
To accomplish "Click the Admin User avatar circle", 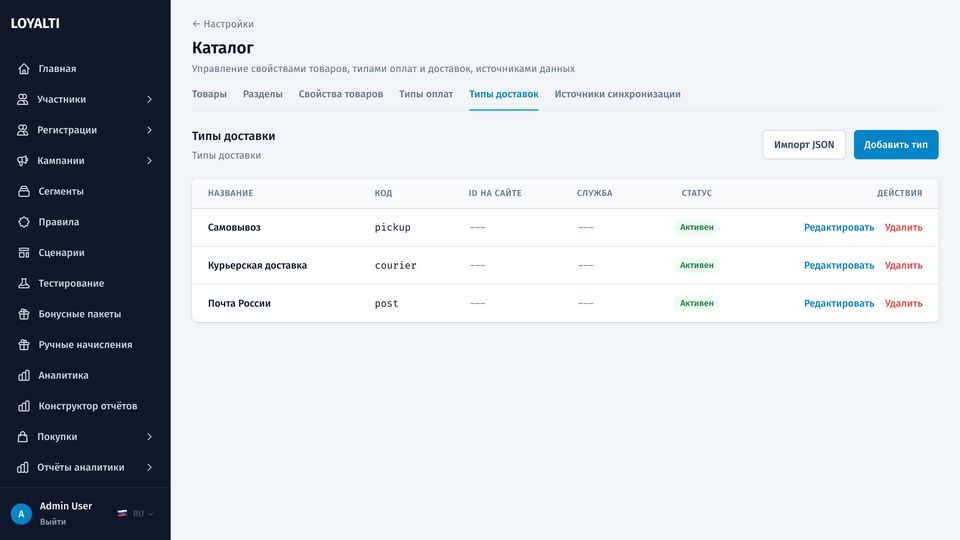I will point(21,514).
